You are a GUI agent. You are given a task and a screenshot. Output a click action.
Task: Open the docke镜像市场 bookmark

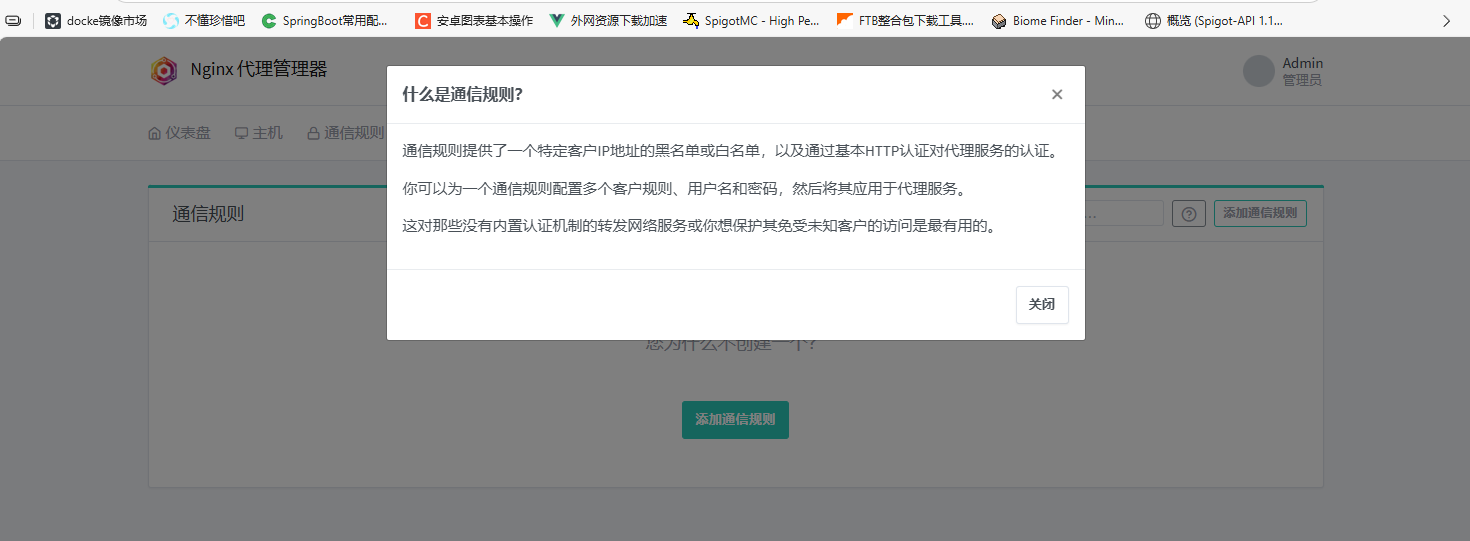point(96,20)
